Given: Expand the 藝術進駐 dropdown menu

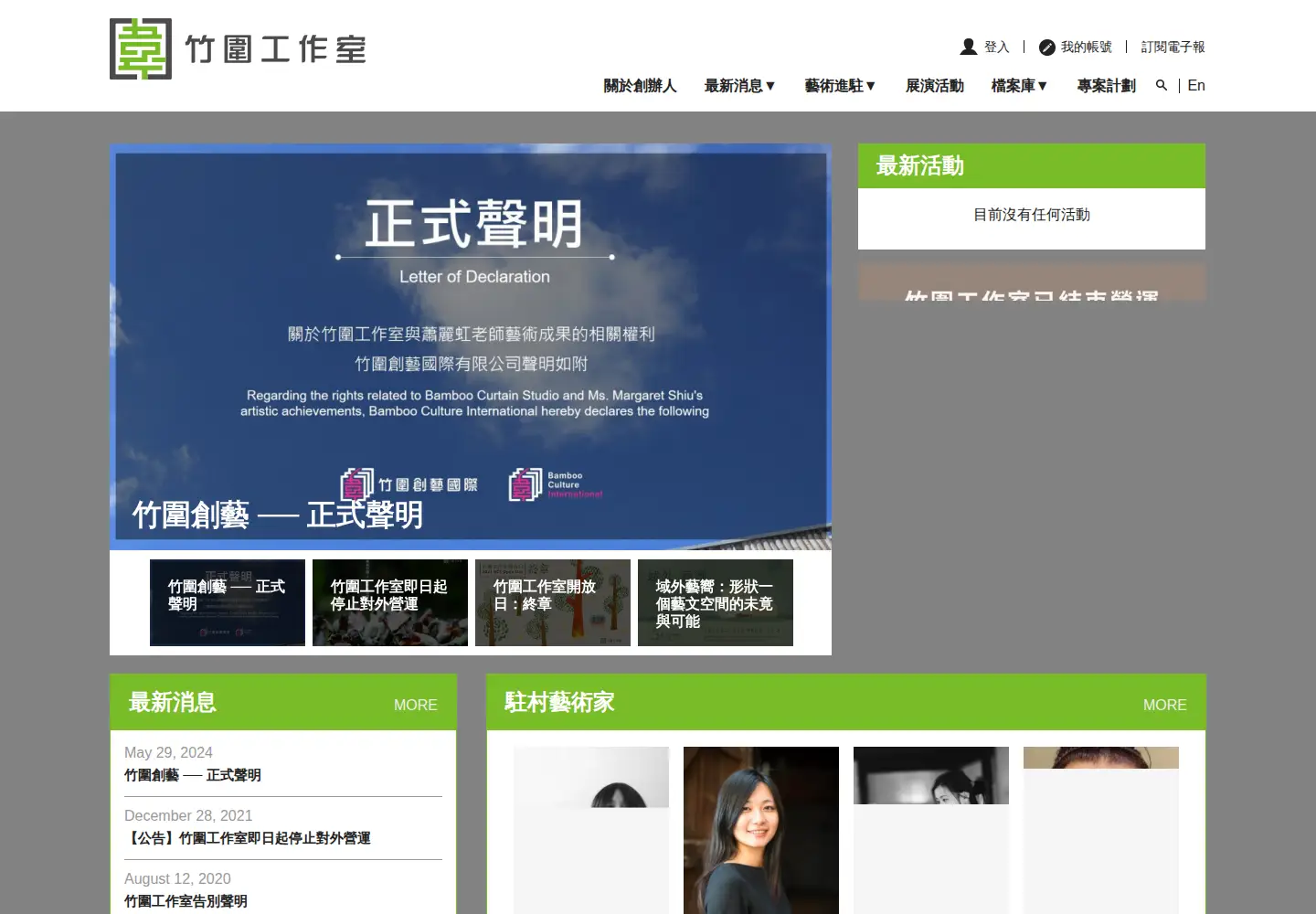Looking at the screenshot, I should (x=840, y=86).
